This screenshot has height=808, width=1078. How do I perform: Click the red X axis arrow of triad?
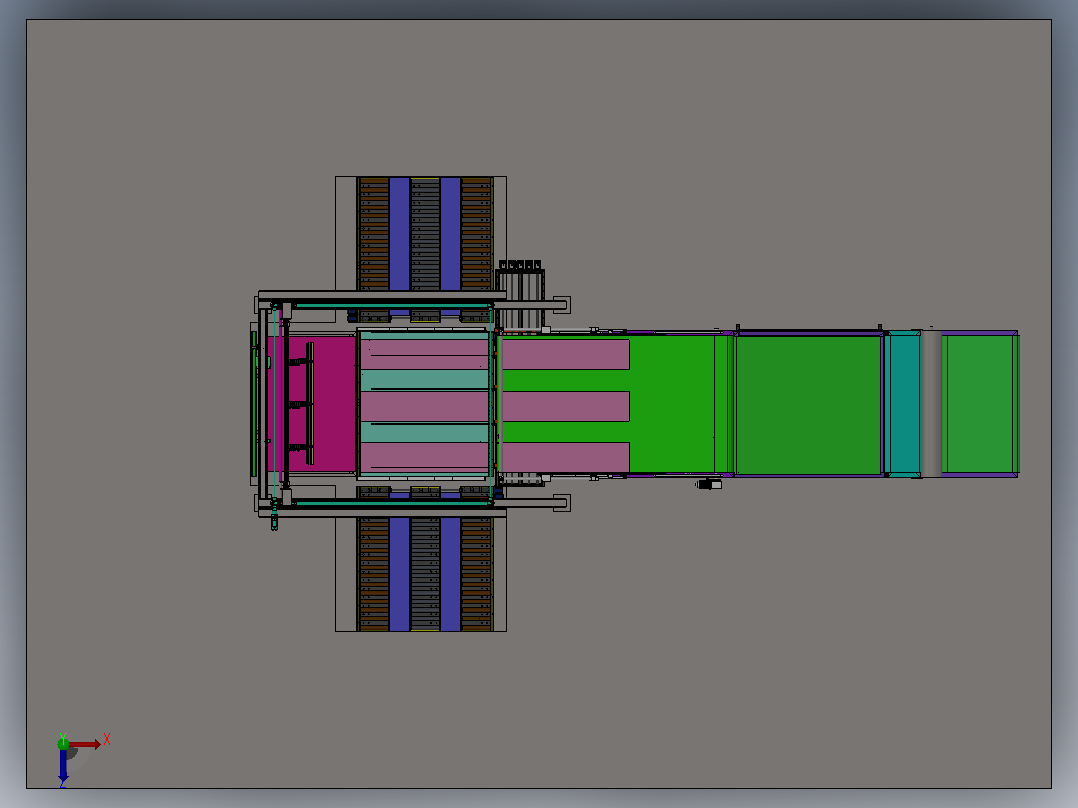coord(85,744)
